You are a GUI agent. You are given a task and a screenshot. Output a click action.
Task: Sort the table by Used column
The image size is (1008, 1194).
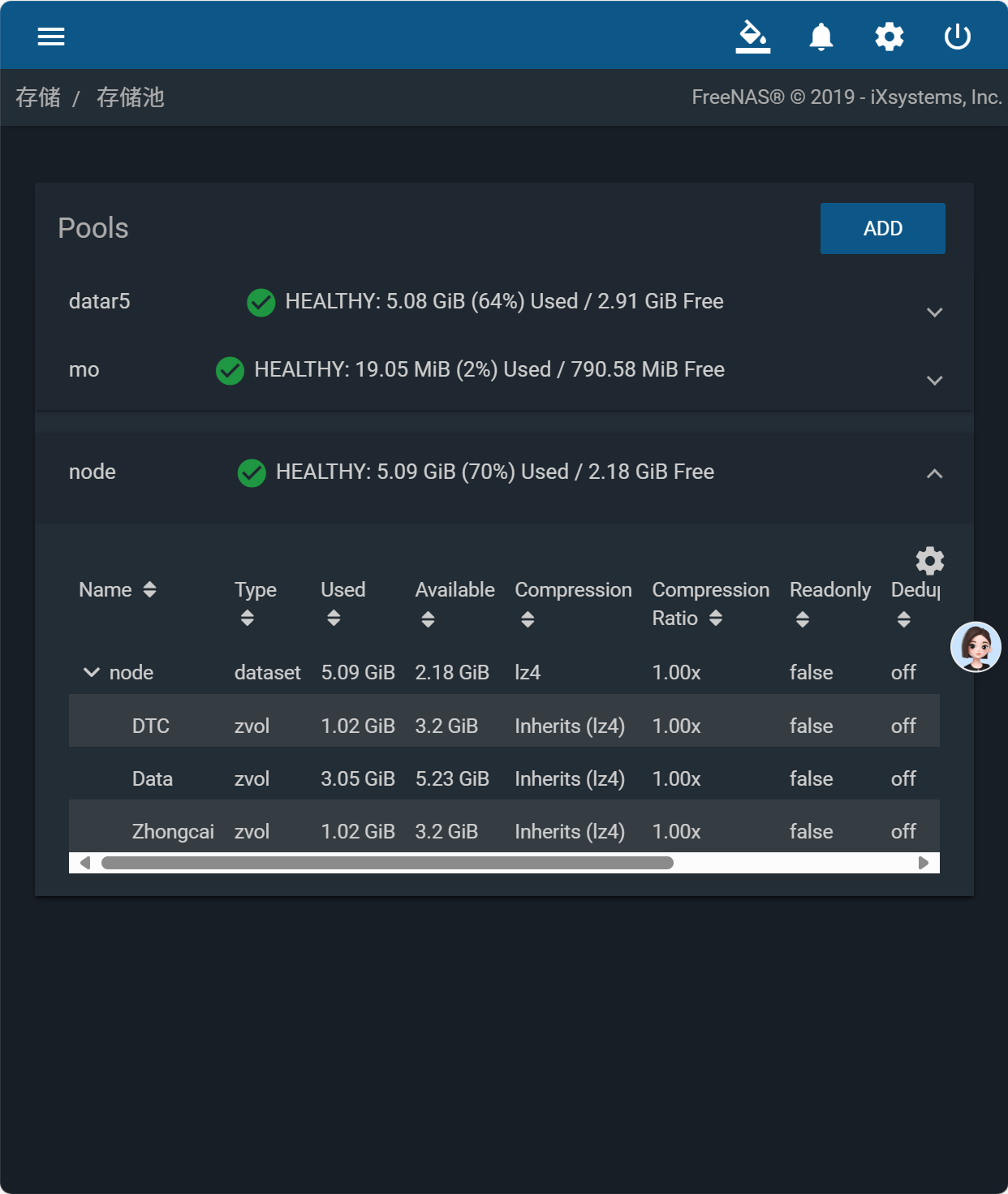pyautogui.click(x=334, y=619)
